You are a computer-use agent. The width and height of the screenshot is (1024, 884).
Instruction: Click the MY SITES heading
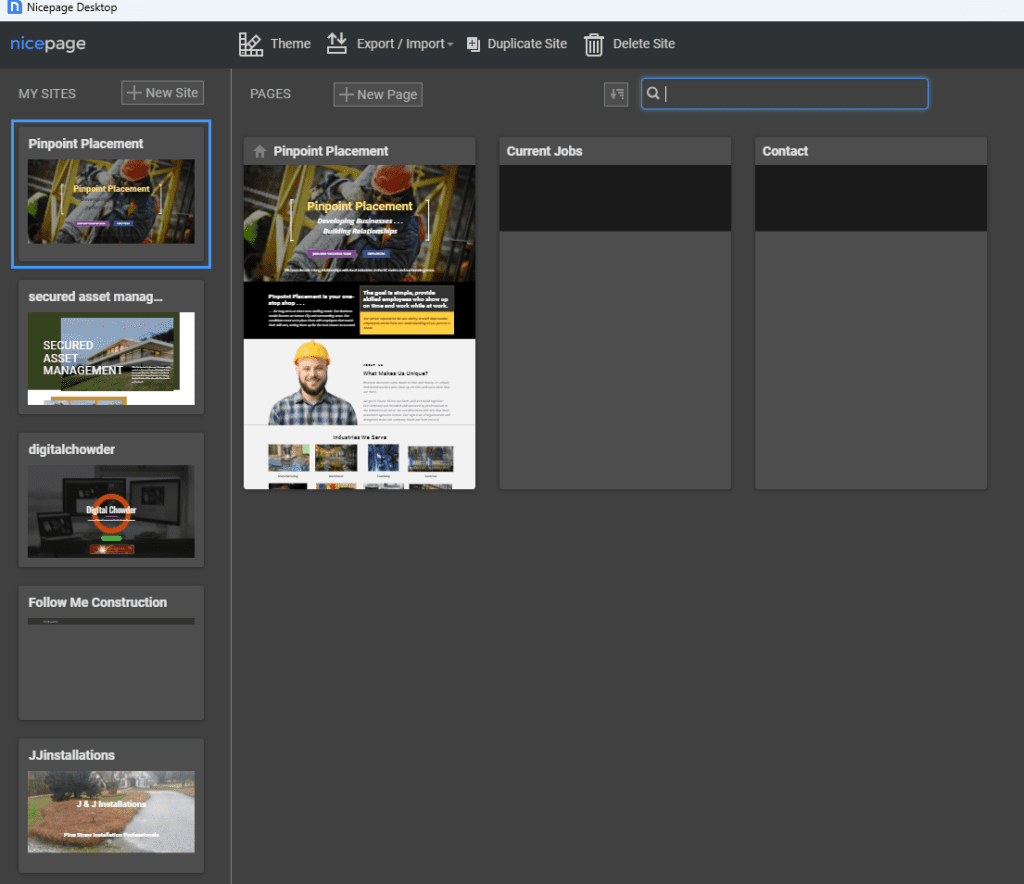pyautogui.click(x=47, y=93)
